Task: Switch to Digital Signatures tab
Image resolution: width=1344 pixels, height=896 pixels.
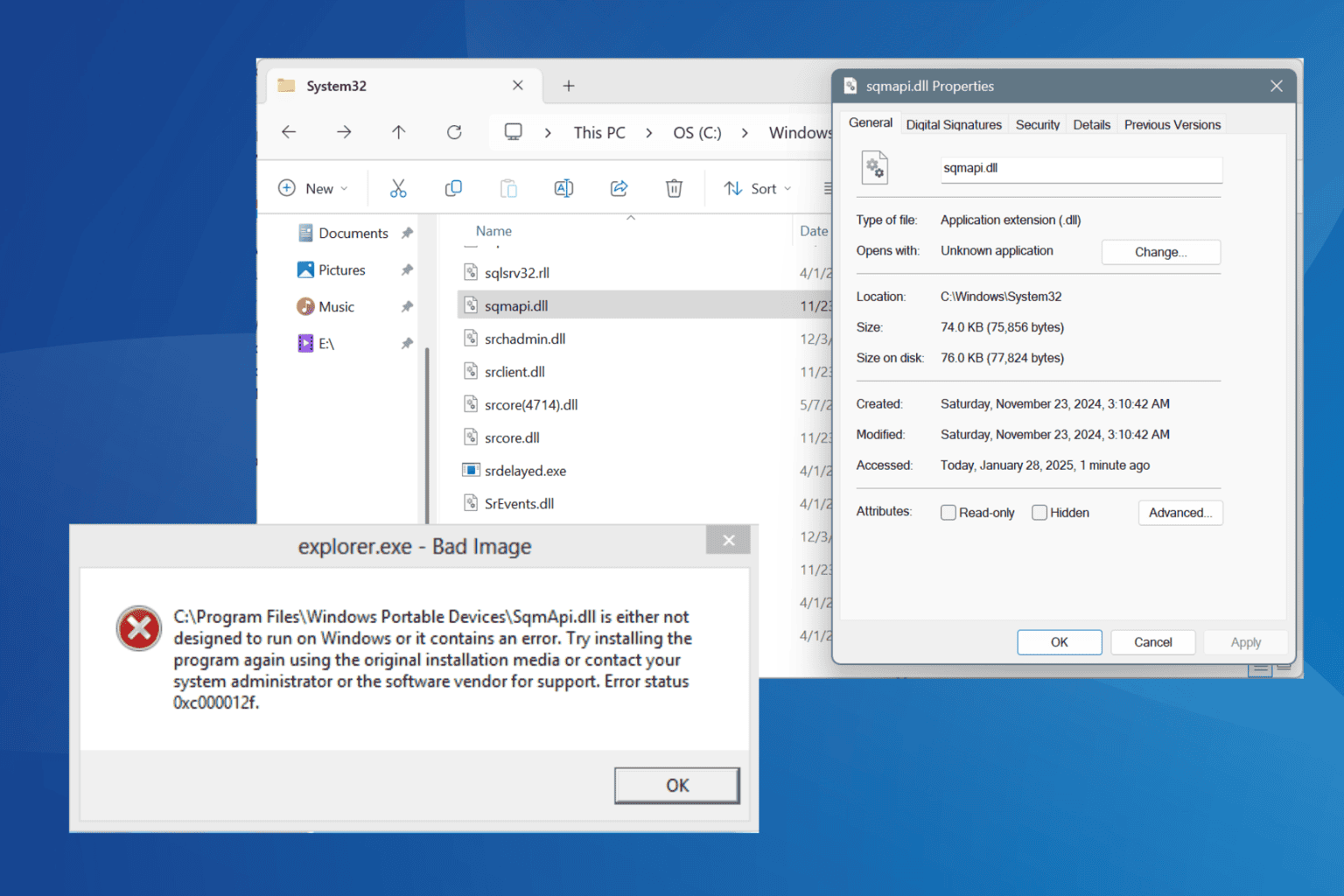Action: pyautogui.click(x=954, y=125)
